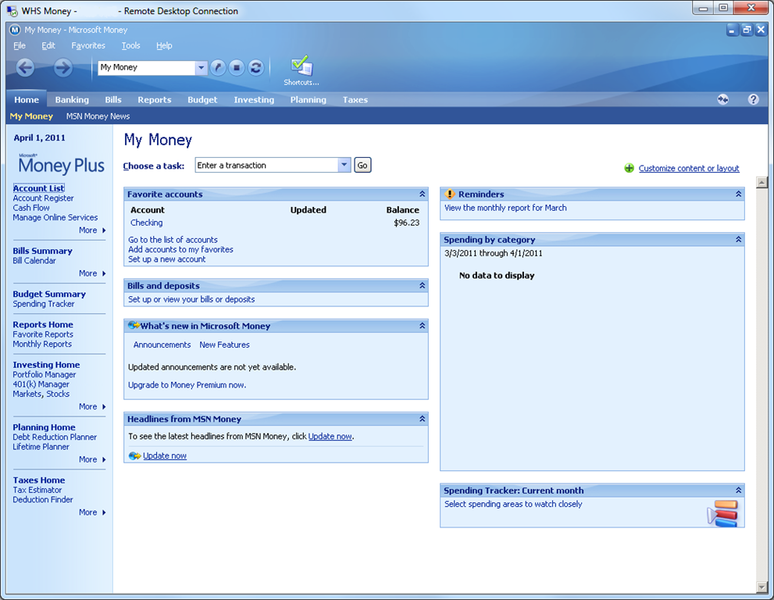Click the online update globe icon in tab bar
This screenshot has height=600, width=774.
723,100
